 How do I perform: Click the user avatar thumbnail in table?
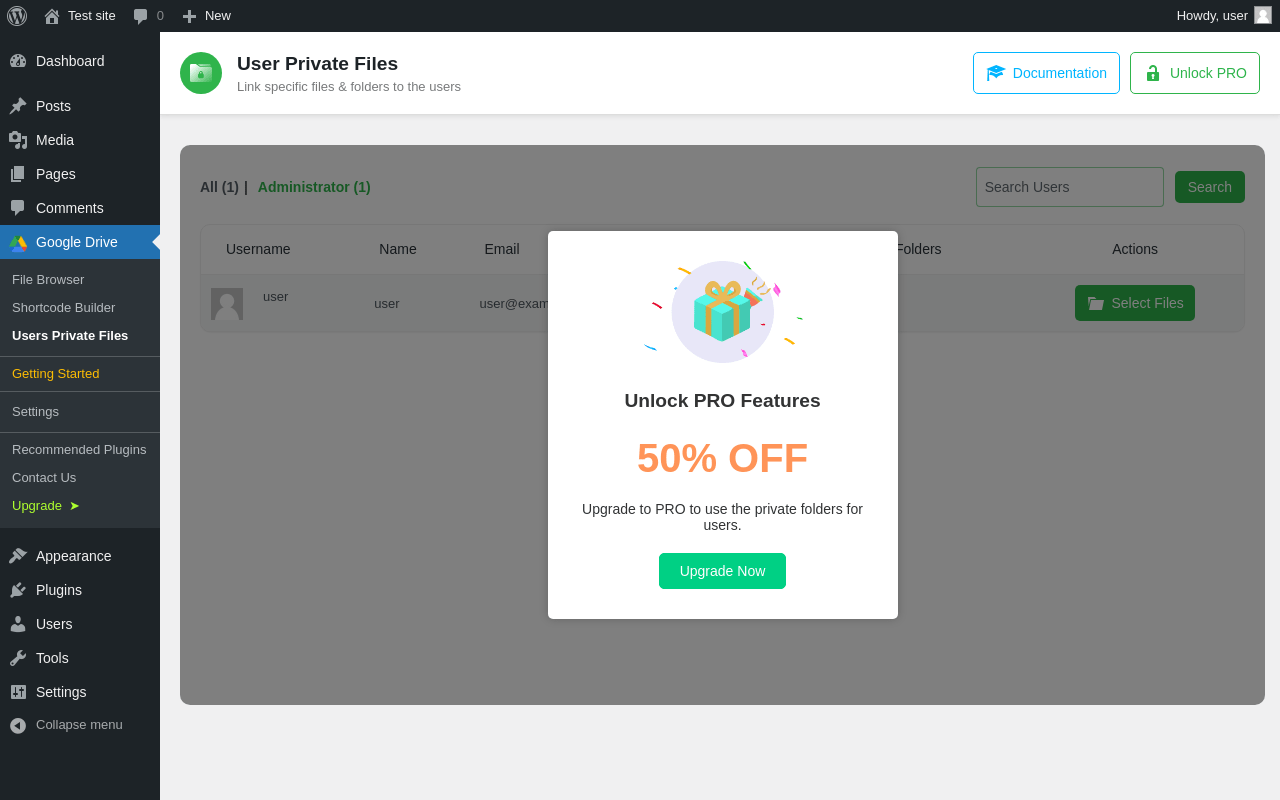click(227, 304)
